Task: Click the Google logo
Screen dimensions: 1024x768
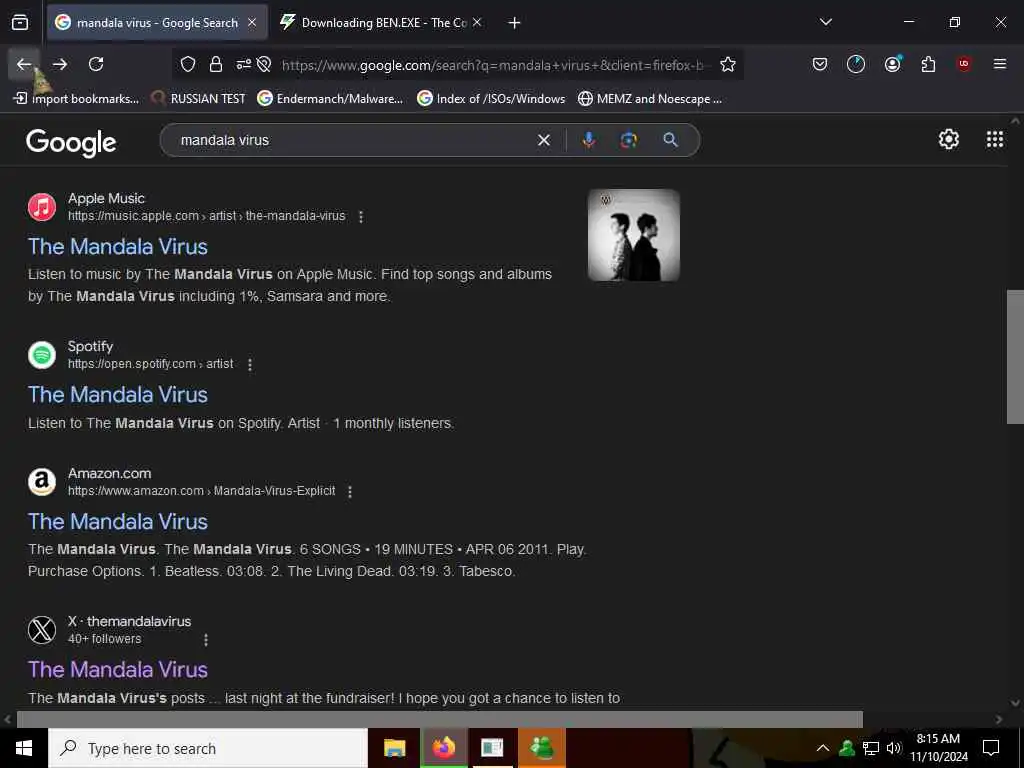Action: pos(71,142)
